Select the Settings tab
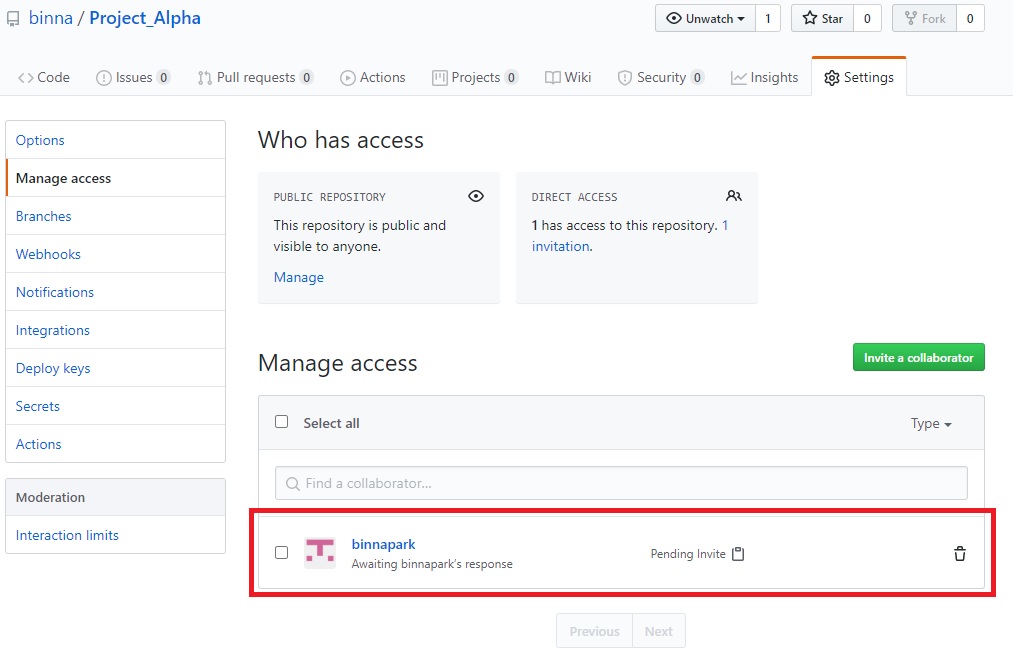The width and height of the screenshot is (1013, 666). point(859,78)
